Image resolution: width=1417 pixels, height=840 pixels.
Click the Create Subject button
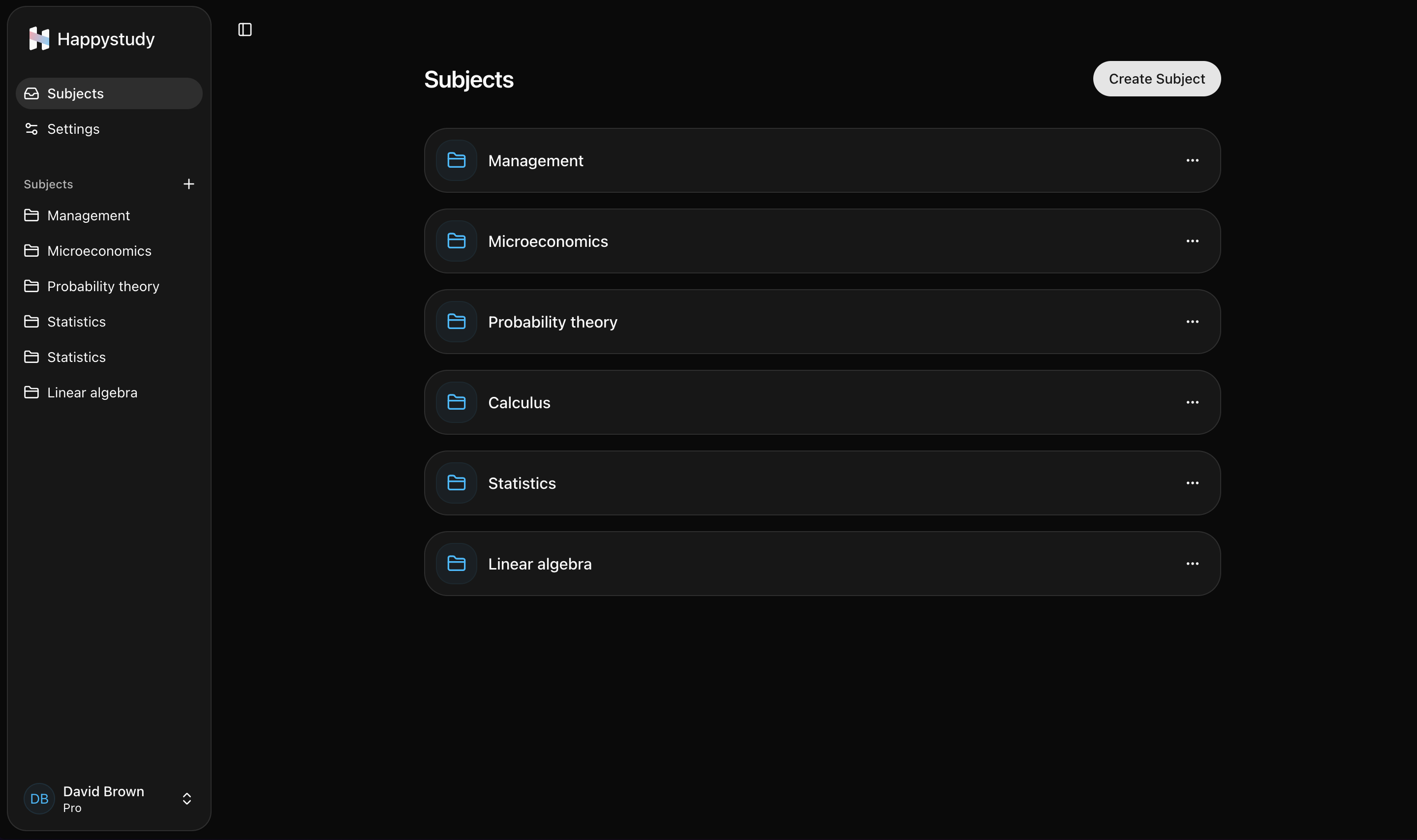click(1156, 78)
